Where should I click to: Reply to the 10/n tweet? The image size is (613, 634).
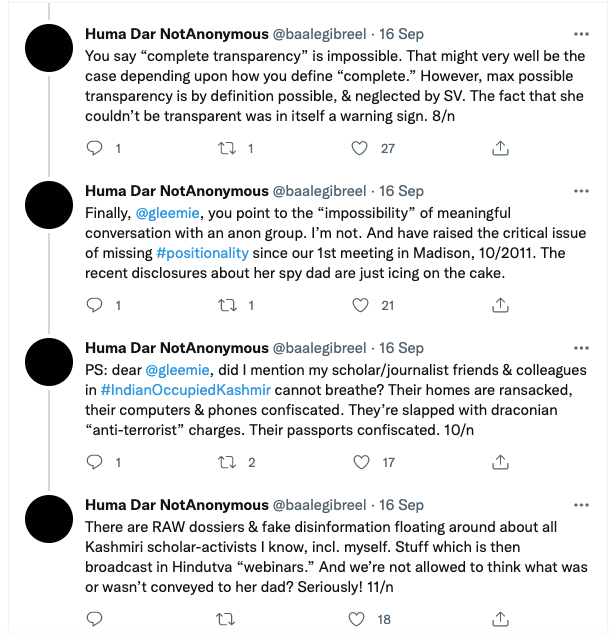pos(96,463)
